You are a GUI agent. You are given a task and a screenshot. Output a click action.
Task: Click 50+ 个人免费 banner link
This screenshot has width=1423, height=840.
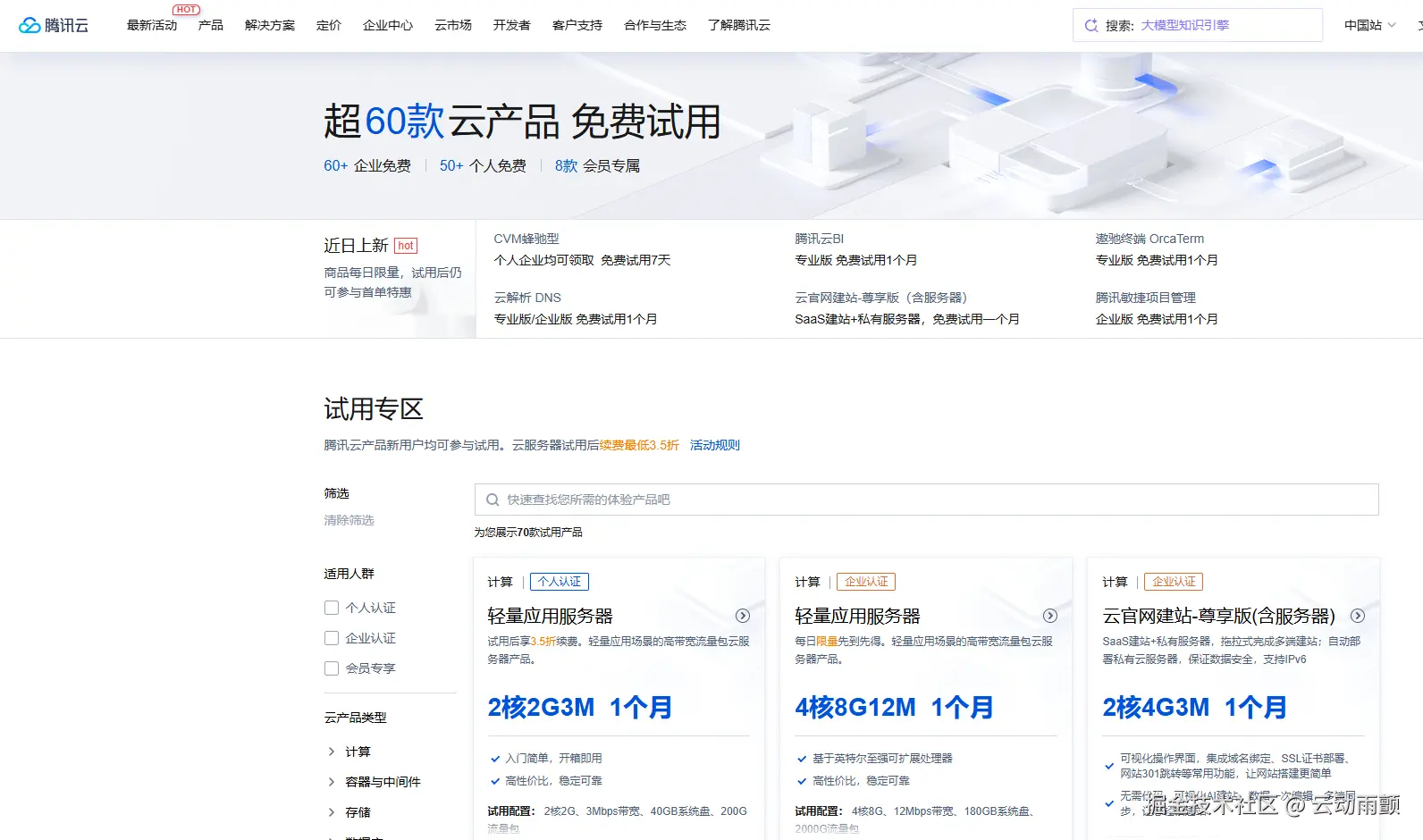coord(483,165)
